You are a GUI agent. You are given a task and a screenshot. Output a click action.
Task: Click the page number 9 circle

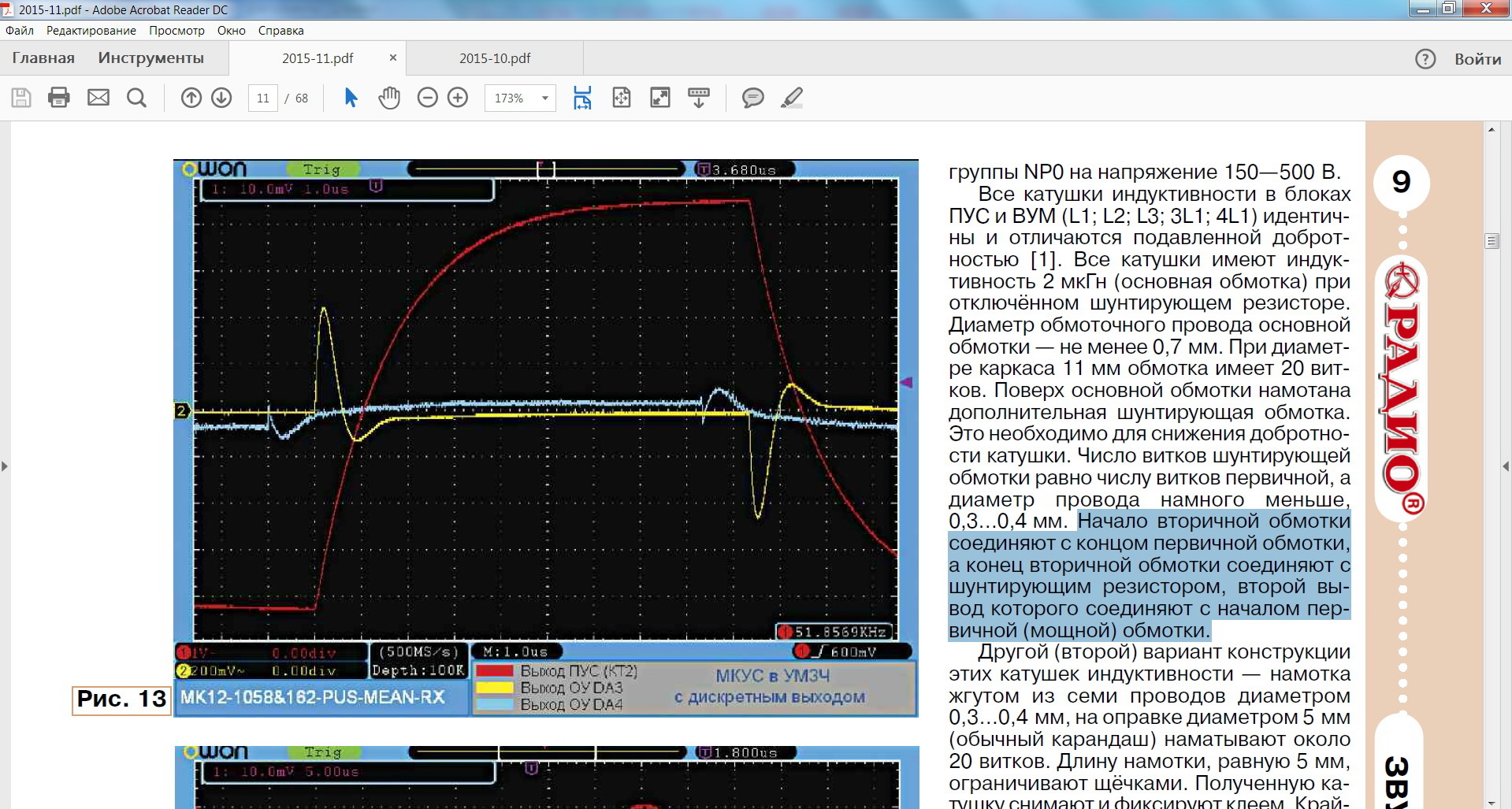[1401, 182]
